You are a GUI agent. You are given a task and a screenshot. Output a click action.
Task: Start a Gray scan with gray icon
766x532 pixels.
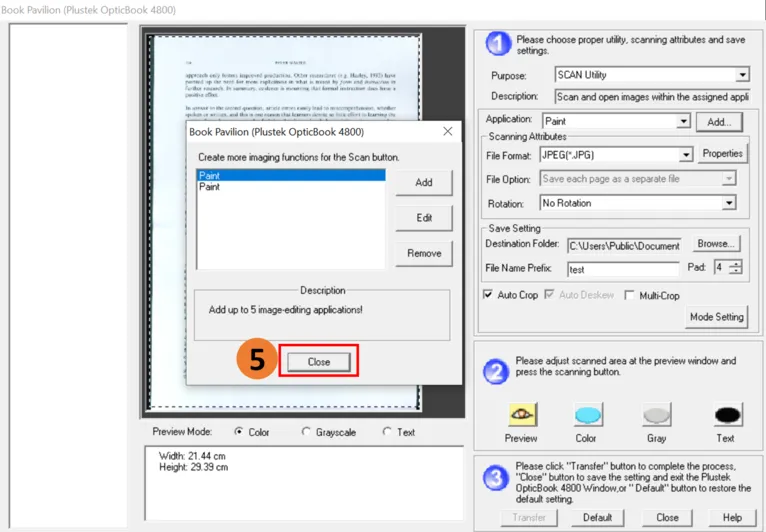point(656,415)
